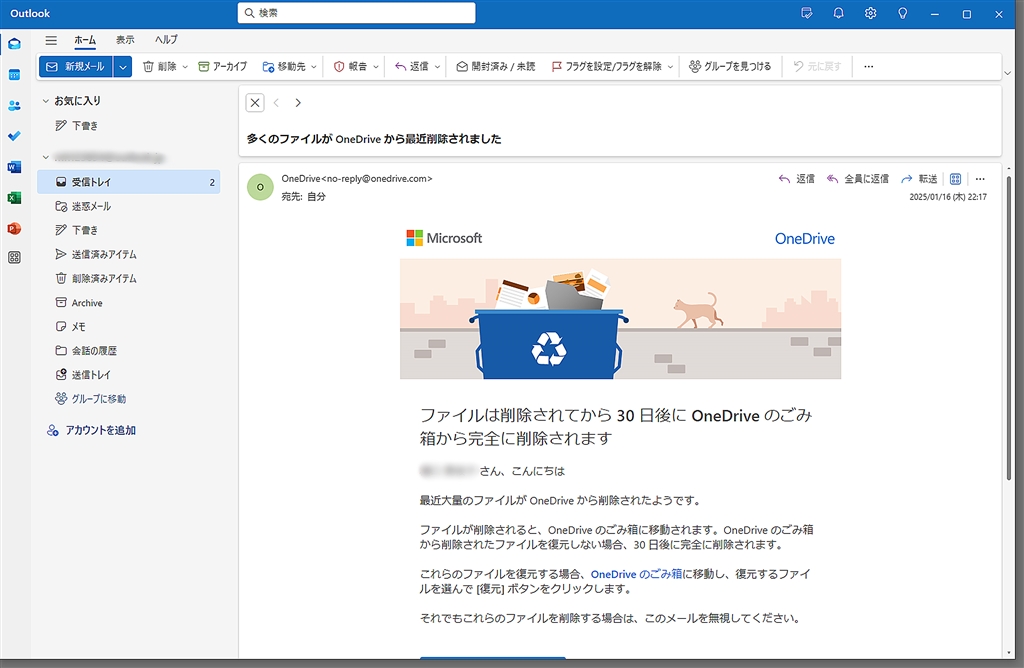Screen dimensions: 1024x668
Task: Select 受信トレイ inbox folder
Action: click(129, 182)
